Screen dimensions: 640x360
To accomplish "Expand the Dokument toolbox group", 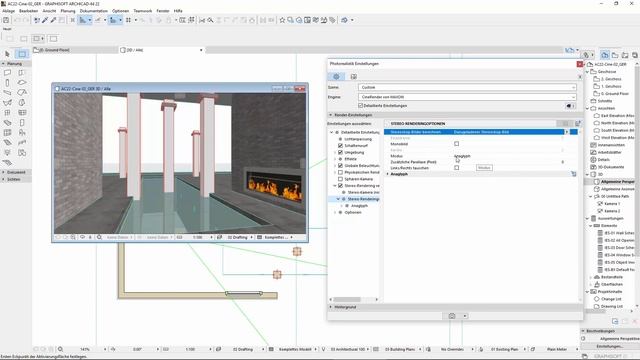I will pos(16,172).
